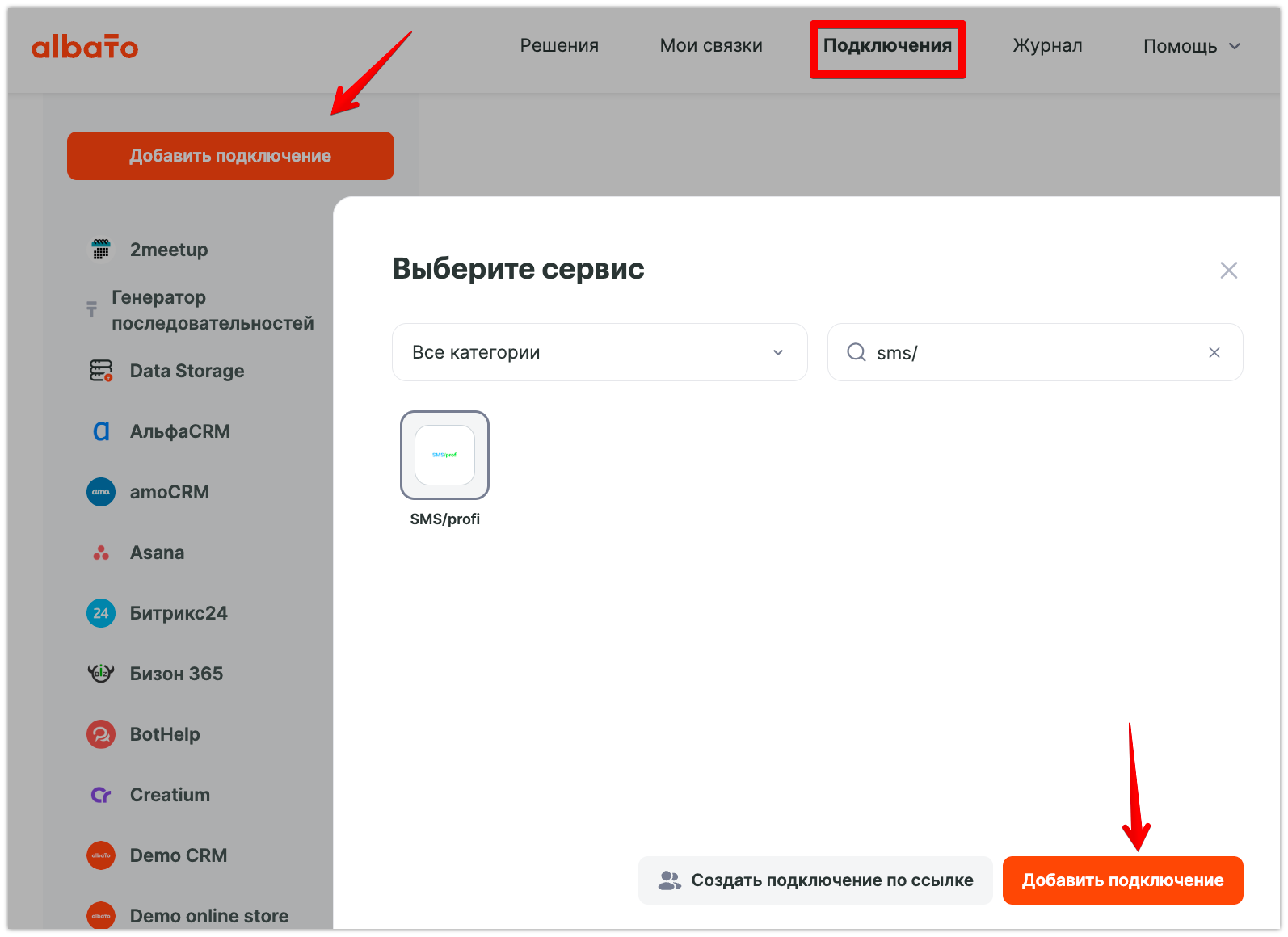Click the Creatium purple icon
Viewport: 1288px width, 937px height.
[101, 795]
